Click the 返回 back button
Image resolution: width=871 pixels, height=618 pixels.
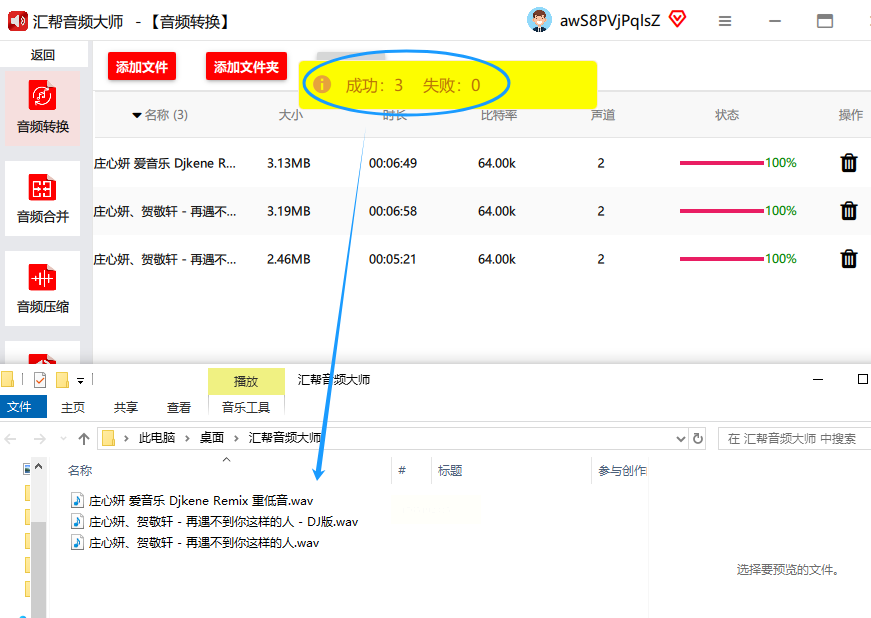click(x=43, y=55)
